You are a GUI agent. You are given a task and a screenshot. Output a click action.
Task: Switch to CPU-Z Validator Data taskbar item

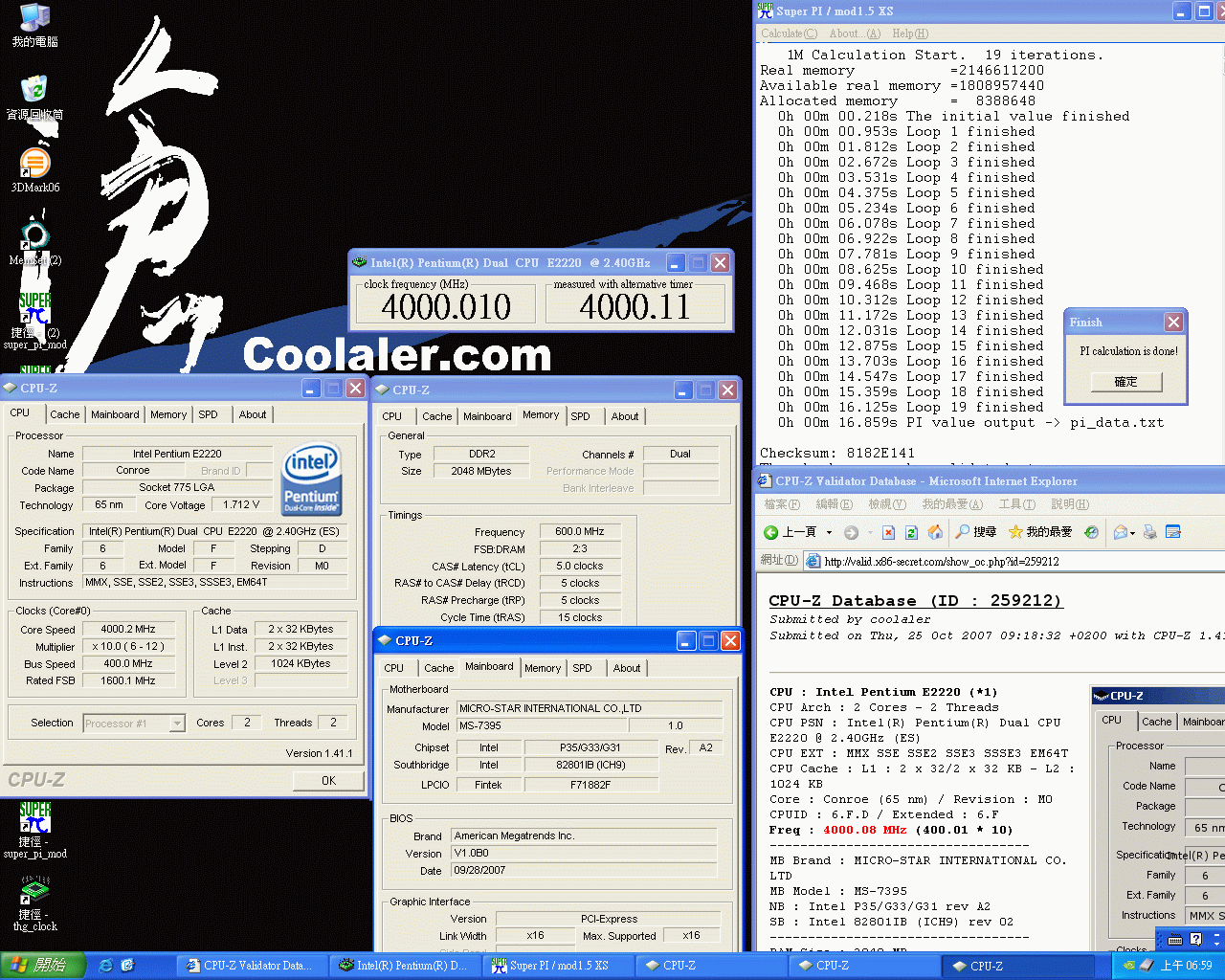coord(251,966)
